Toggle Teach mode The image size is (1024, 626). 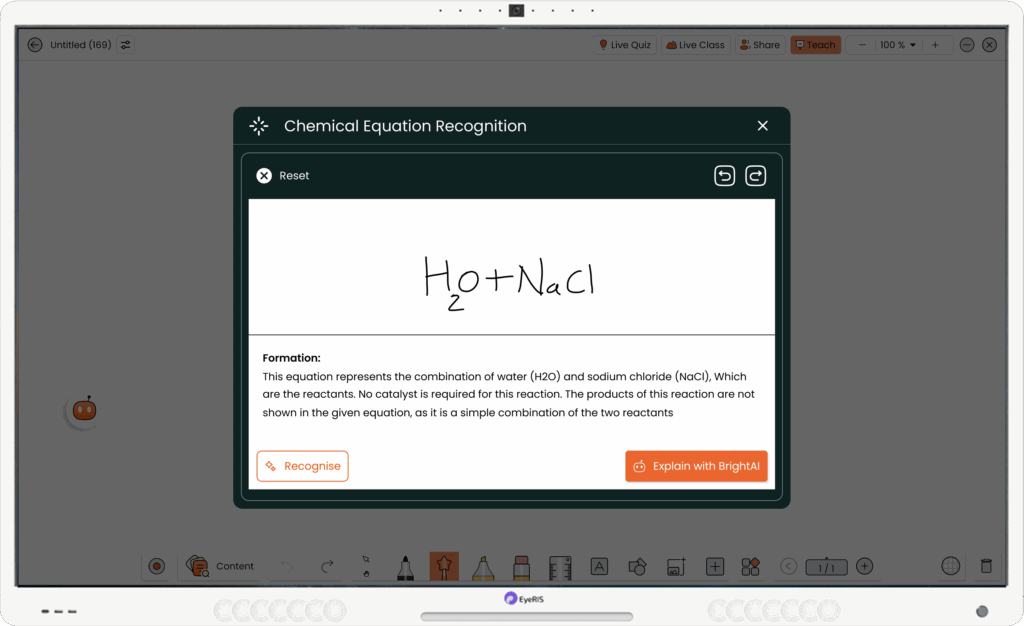click(x=814, y=45)
